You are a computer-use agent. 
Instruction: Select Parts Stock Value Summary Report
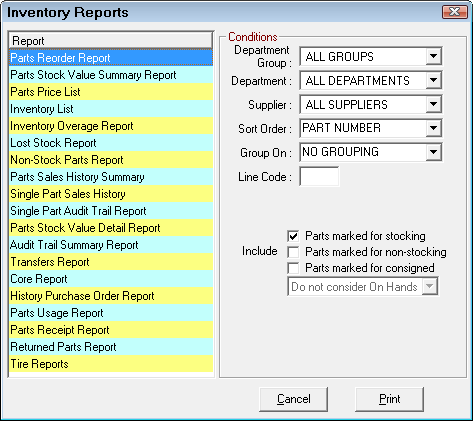tap(111, 75)
